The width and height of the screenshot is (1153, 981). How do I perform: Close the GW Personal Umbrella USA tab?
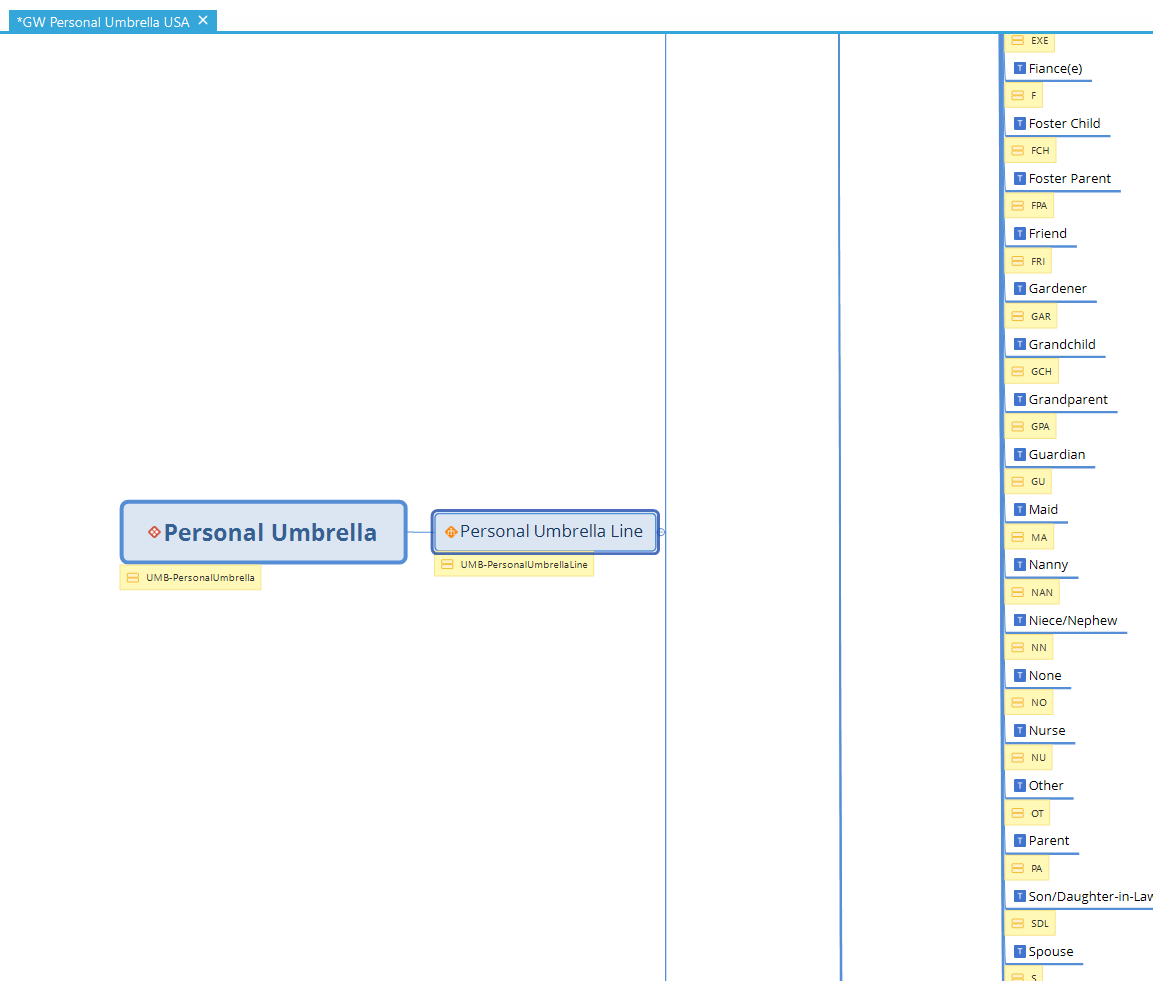click(203, 20)
